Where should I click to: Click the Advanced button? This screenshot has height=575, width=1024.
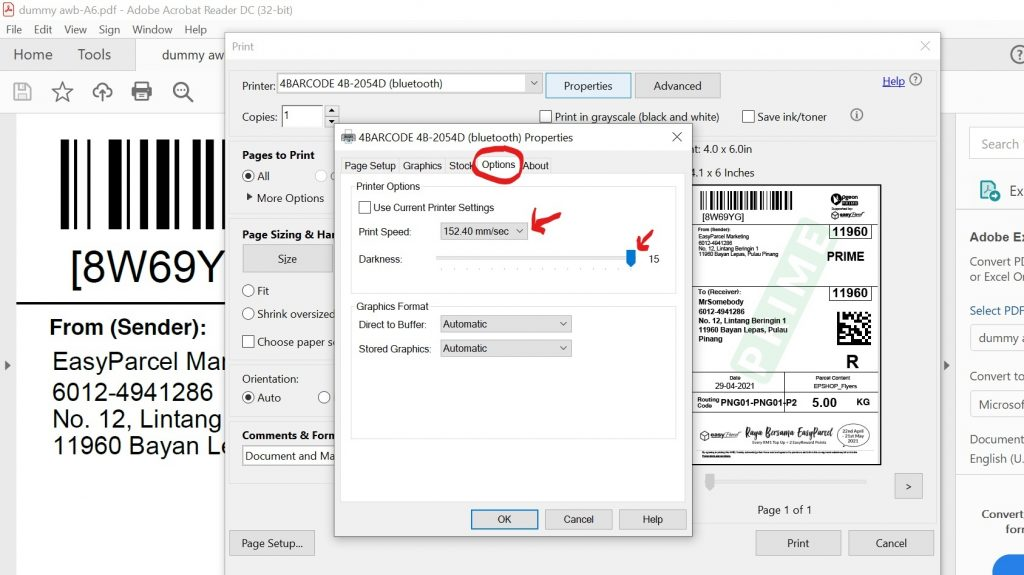[677, 86]
